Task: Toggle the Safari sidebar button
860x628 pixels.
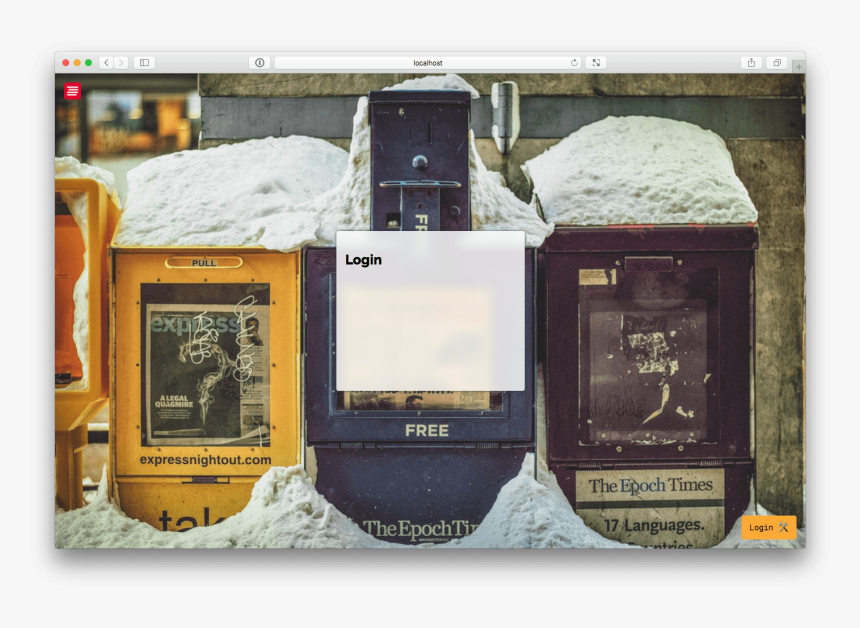Action: pyautogui.click(x=144, y=63)
